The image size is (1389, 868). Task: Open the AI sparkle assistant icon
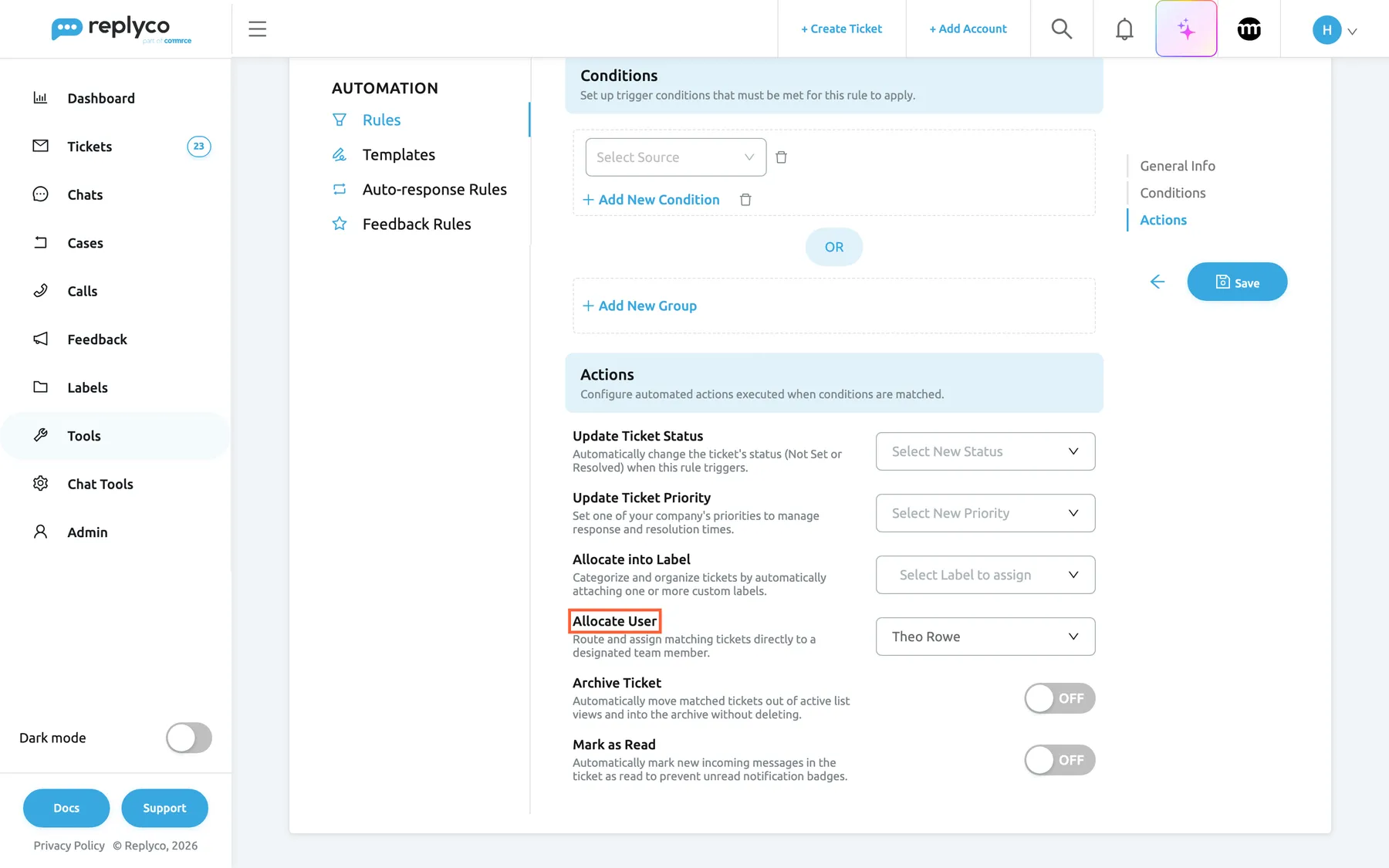click(x=1186, y=29)
